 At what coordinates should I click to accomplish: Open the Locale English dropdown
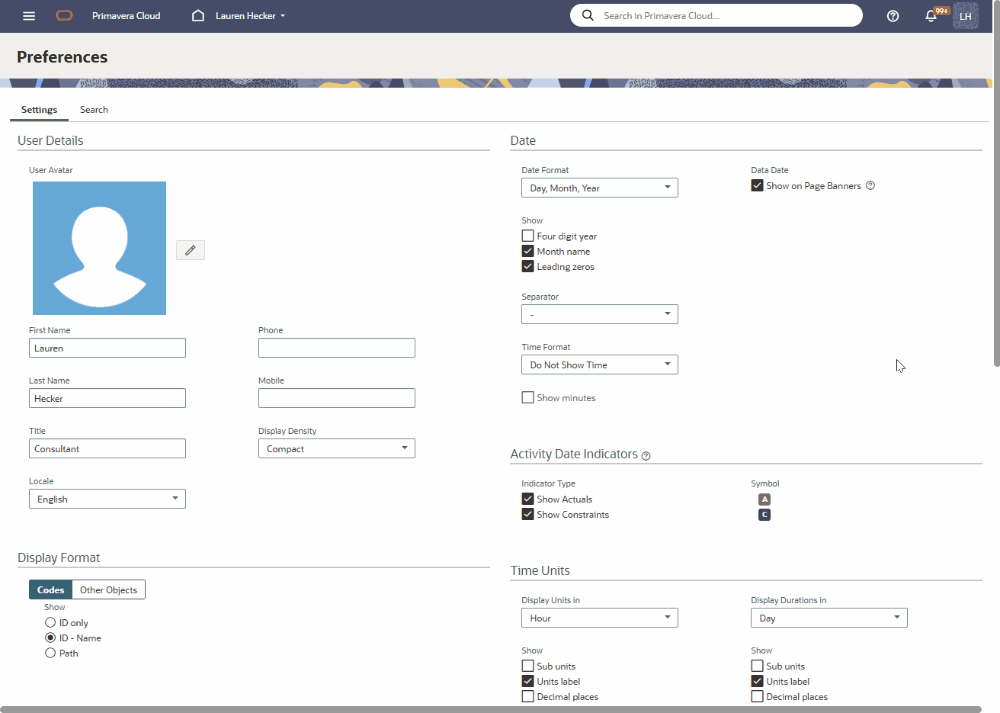(x=107, y=499)
